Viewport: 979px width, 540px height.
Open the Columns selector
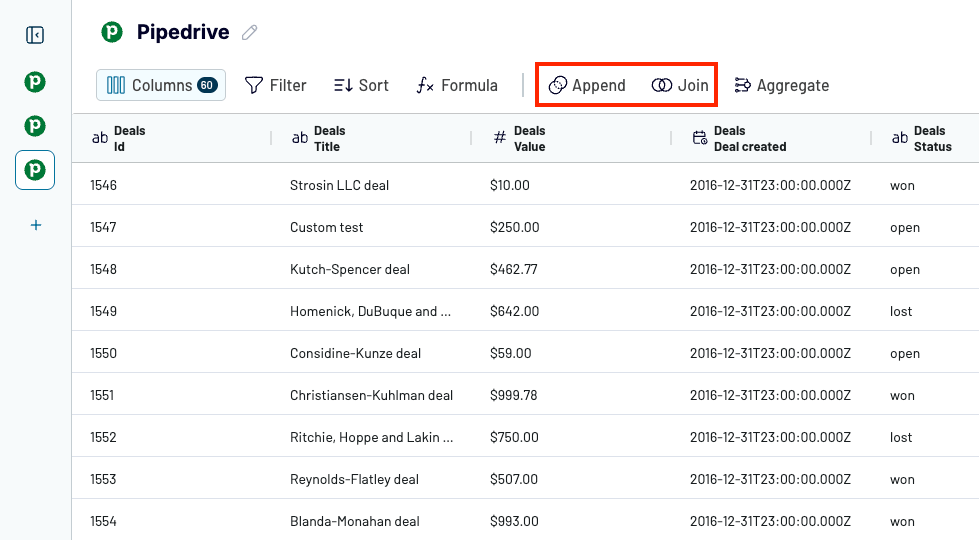point(161,85)
